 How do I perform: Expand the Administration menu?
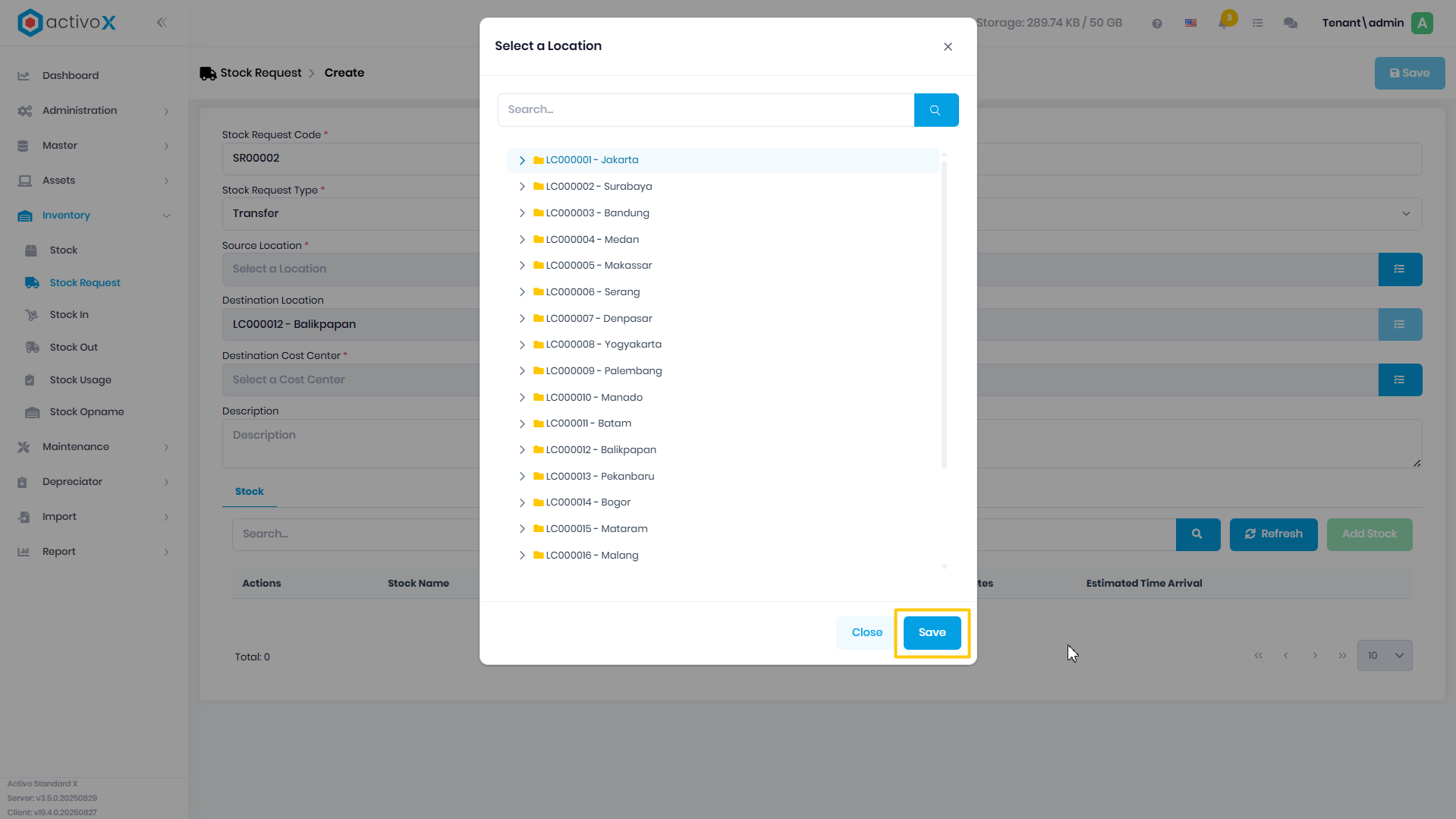click(x=93, y=111)
